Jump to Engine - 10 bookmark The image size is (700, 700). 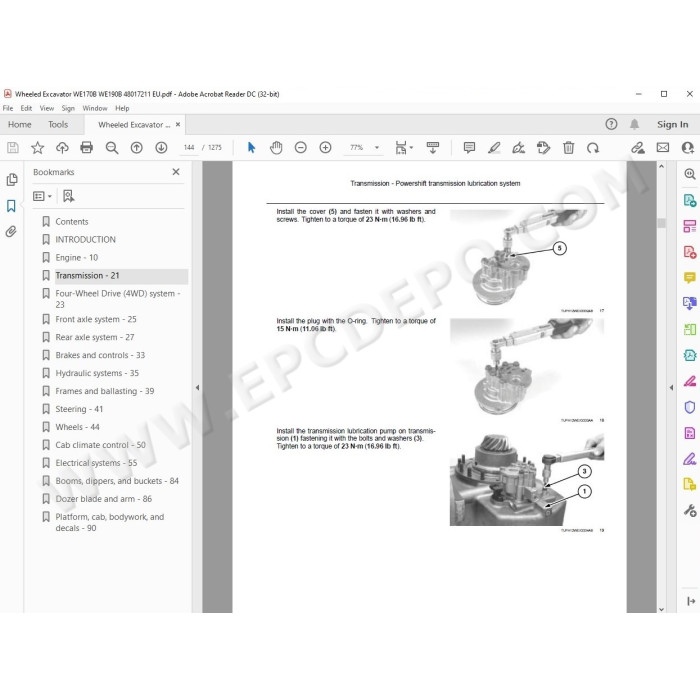[x=76, y=258]
